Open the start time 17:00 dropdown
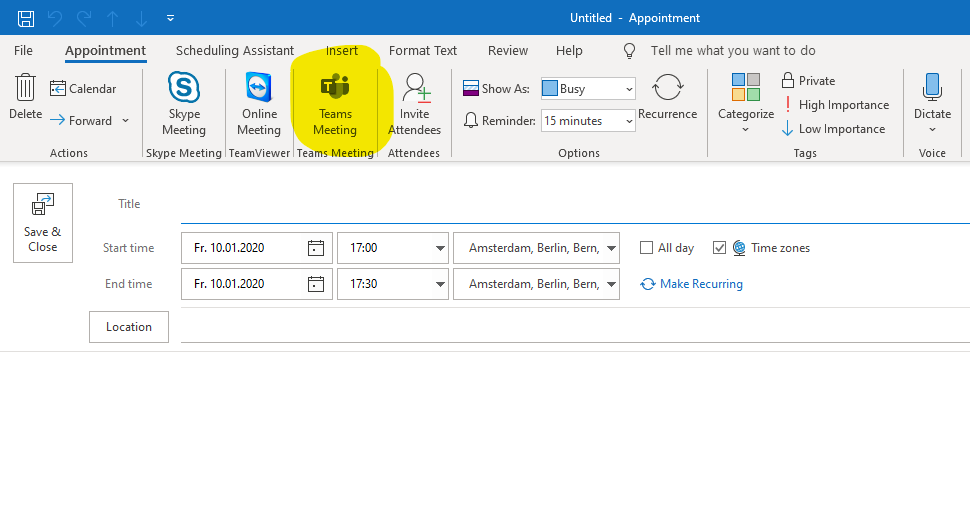 (440, 248)
